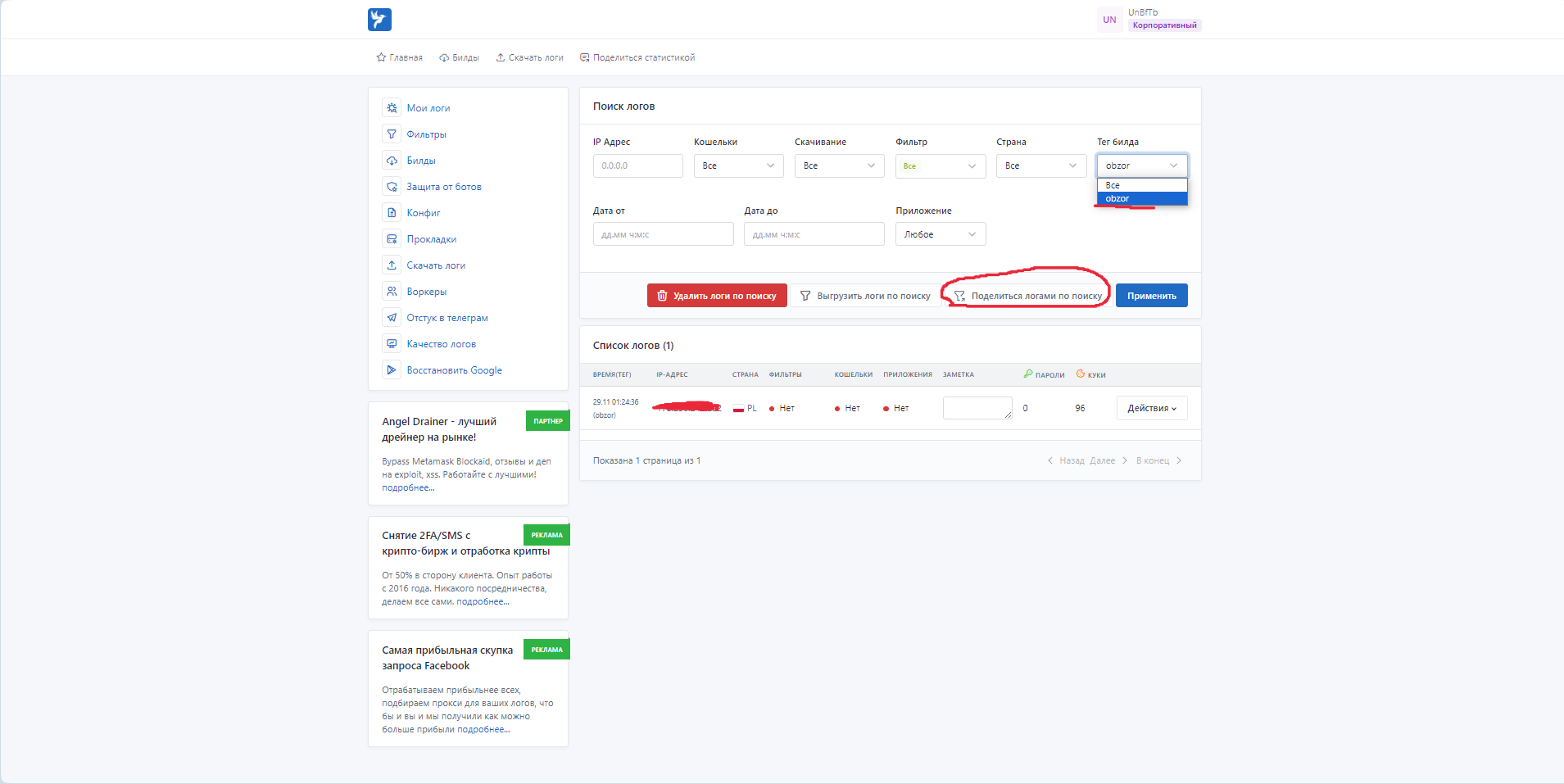1564x784 pixels.
Task: Focus the Дата от date field
Action: [663, 234]
